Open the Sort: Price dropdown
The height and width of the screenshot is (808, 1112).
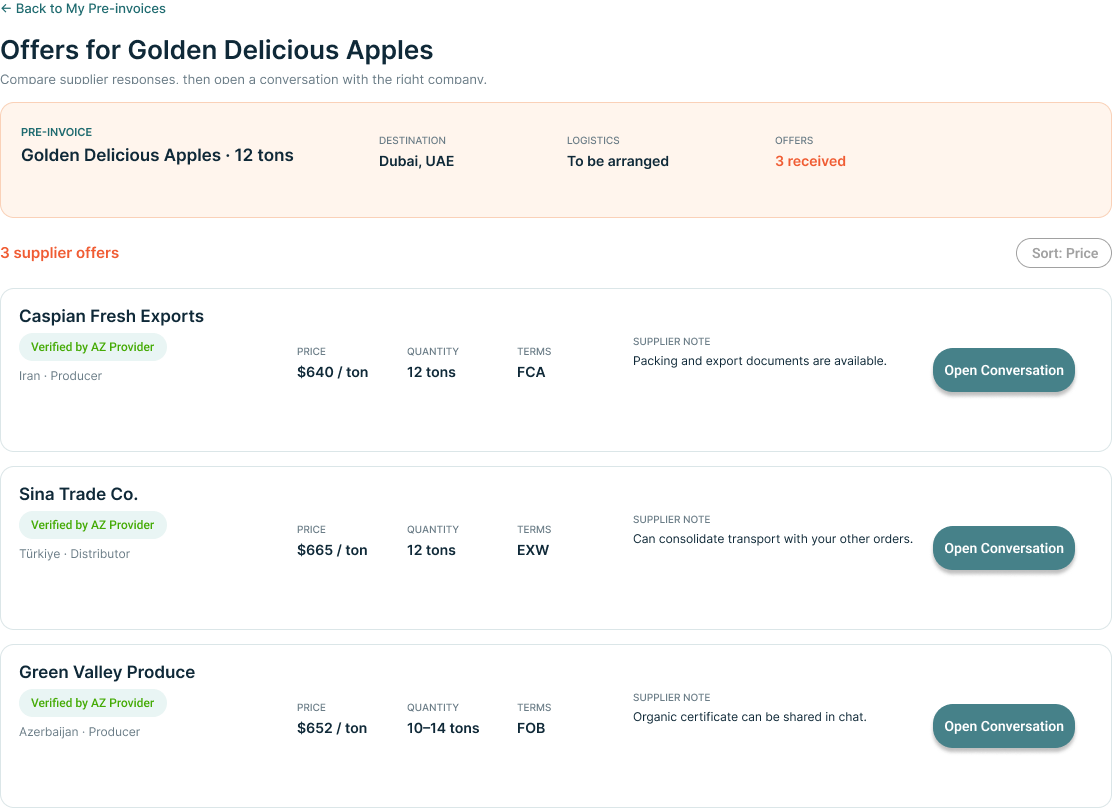tap(1064, 253)
